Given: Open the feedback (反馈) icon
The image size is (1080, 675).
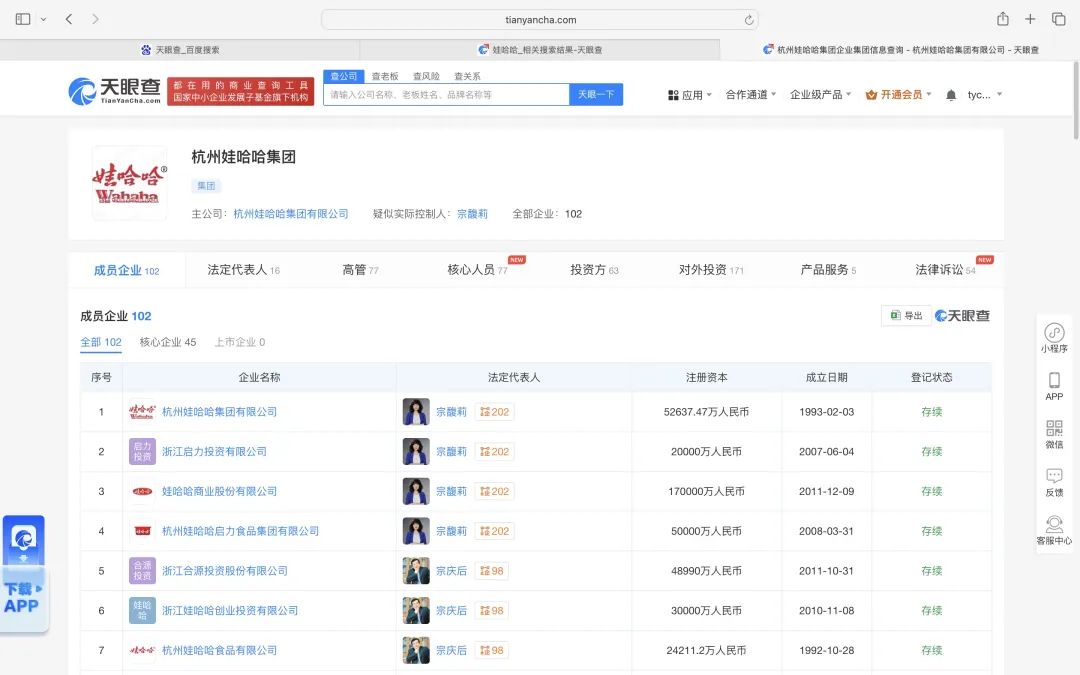Looking at the screenshot, I should (1054, 482).
